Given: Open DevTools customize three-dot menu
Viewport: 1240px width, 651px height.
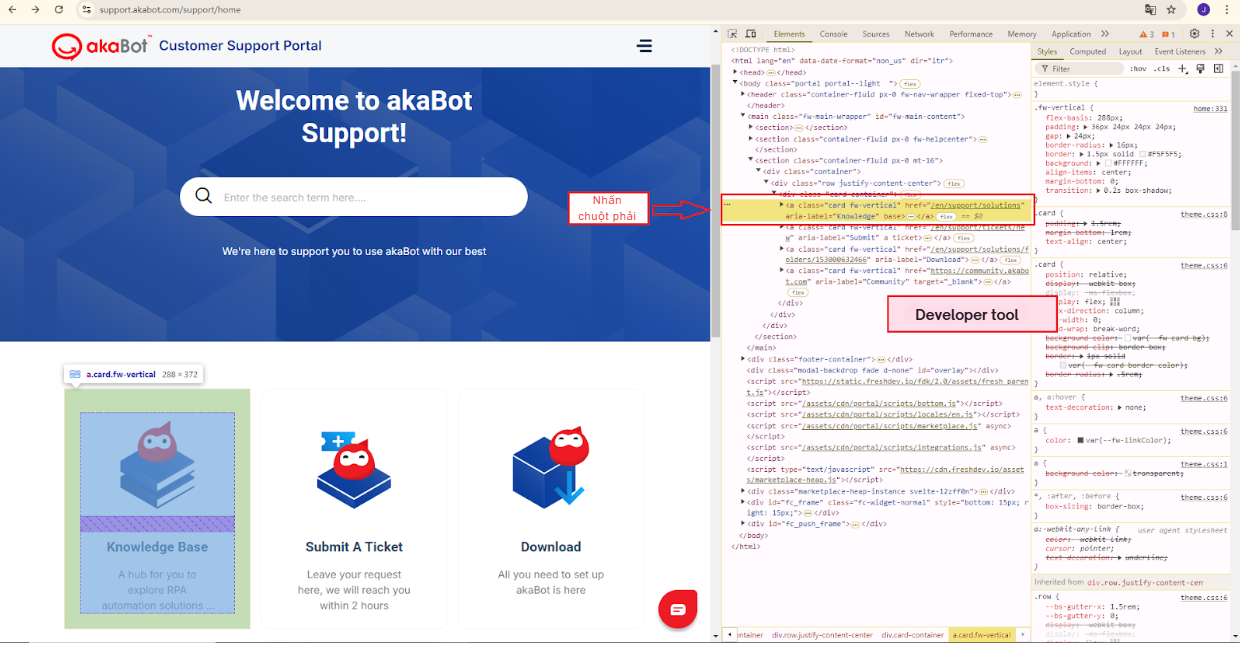Looking at the screenshot, I should click(x=1211, y=34).
